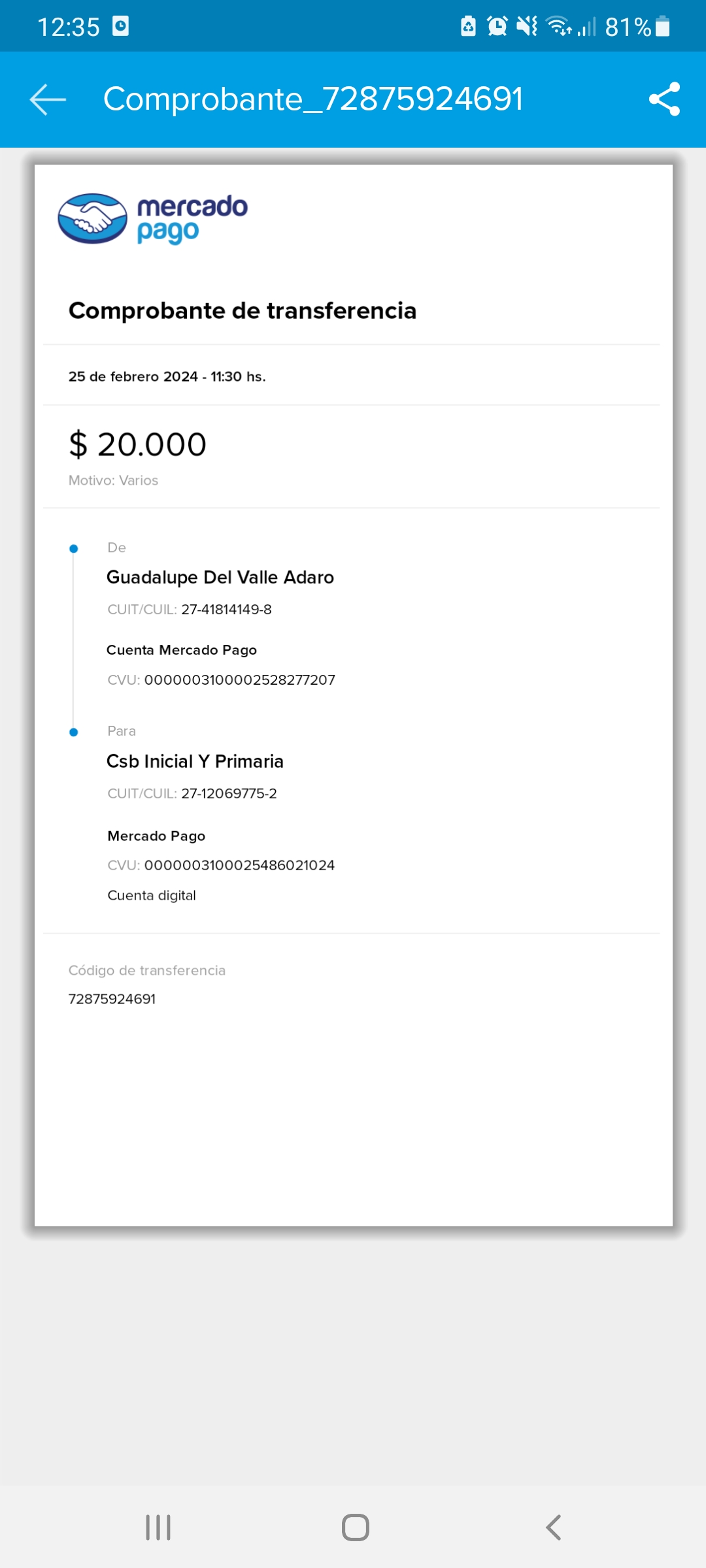The width and height of the screenshot is (706, 1568).
Task: Tap transfer code 72875924691
Action: click(x=112, y=999)
